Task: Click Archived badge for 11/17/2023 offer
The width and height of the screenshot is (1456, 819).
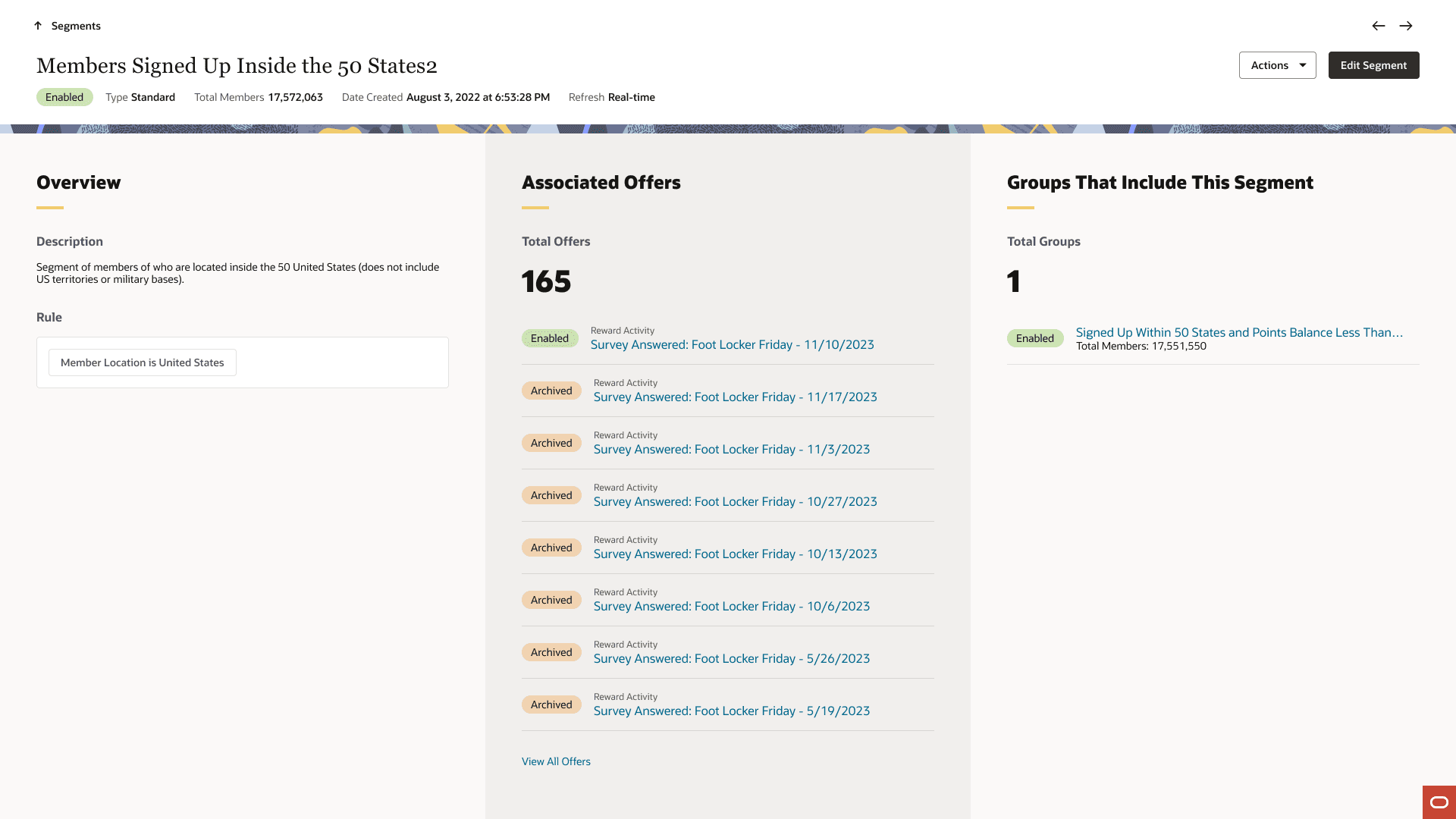Action: click(x=551, y=391)
